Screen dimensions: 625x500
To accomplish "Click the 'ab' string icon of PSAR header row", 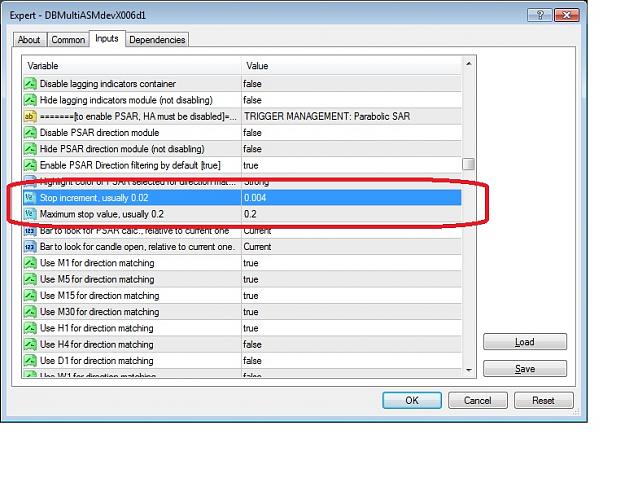I will click(30, 116).
